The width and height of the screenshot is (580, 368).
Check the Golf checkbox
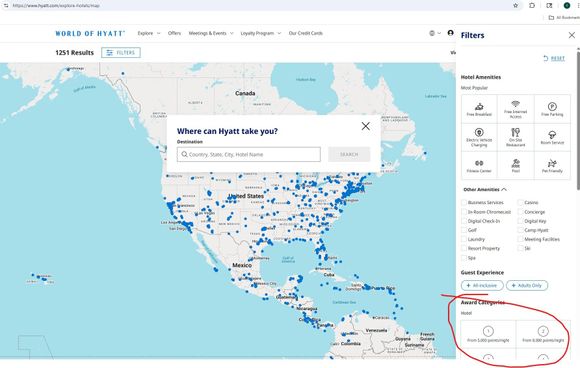click(464, 230)
